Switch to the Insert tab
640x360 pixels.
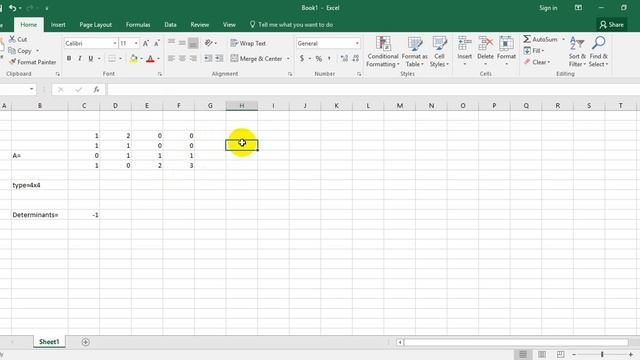(x=58, y=24)
